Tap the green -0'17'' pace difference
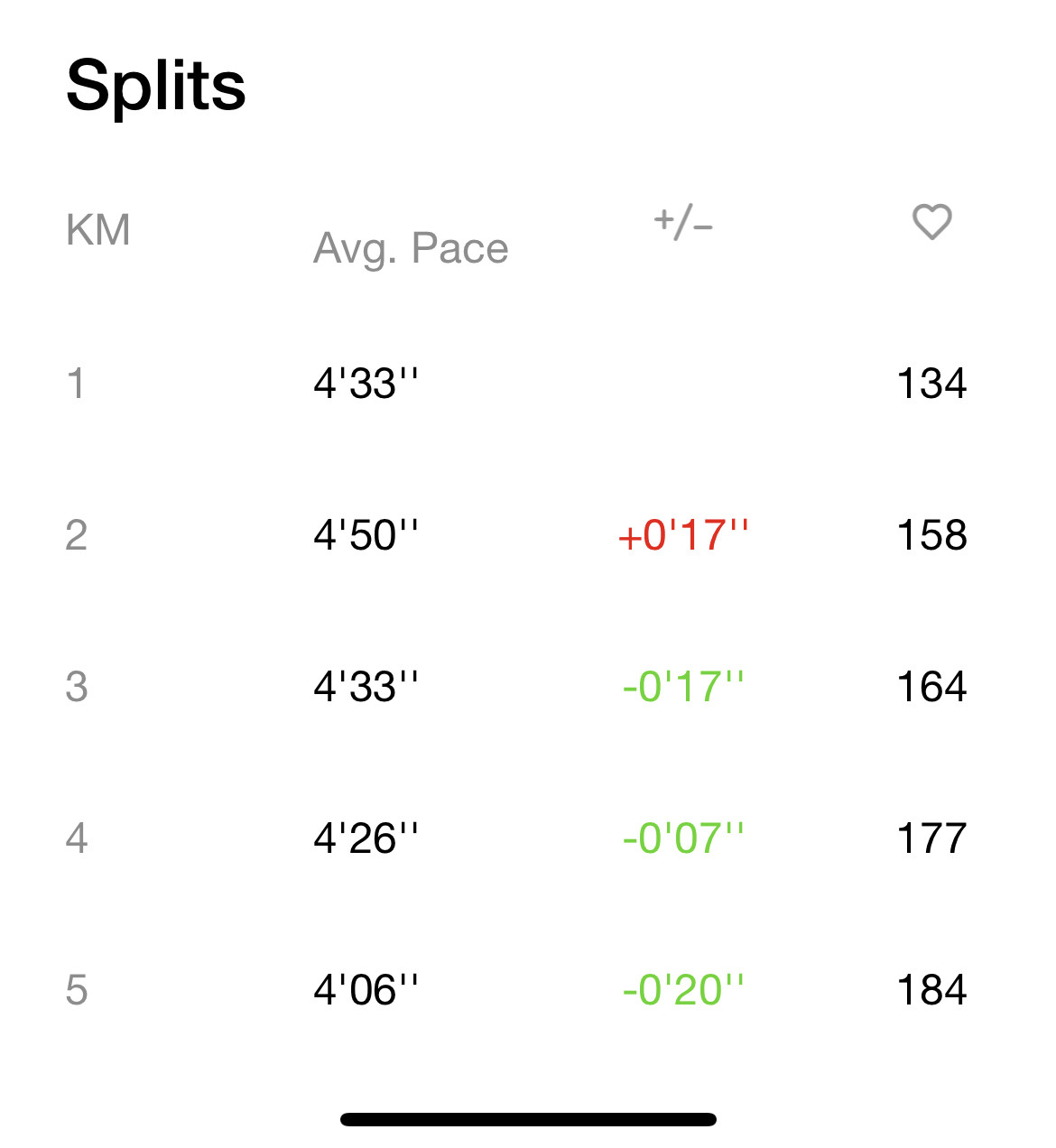Viewport: 1056px width, 1148px height. (x=683, y=687)
